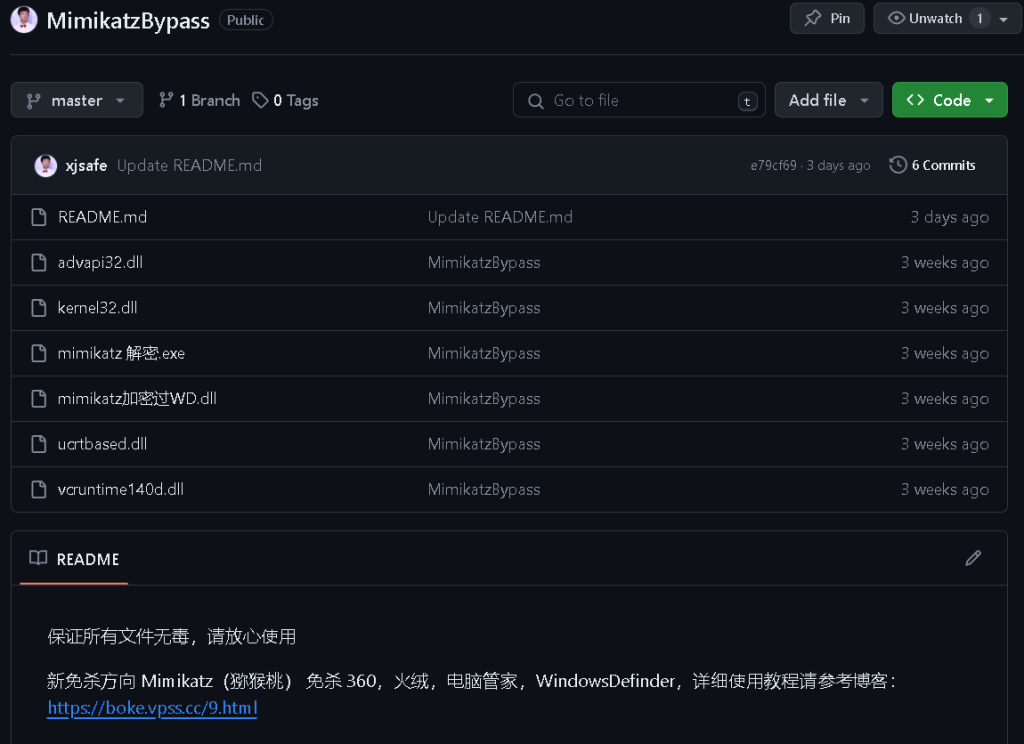This screenshot has width=1024, height=744.
Task: Click the file icon beside ucrtbased.dll
Action: pyautogui.click(x=39, y=444)
